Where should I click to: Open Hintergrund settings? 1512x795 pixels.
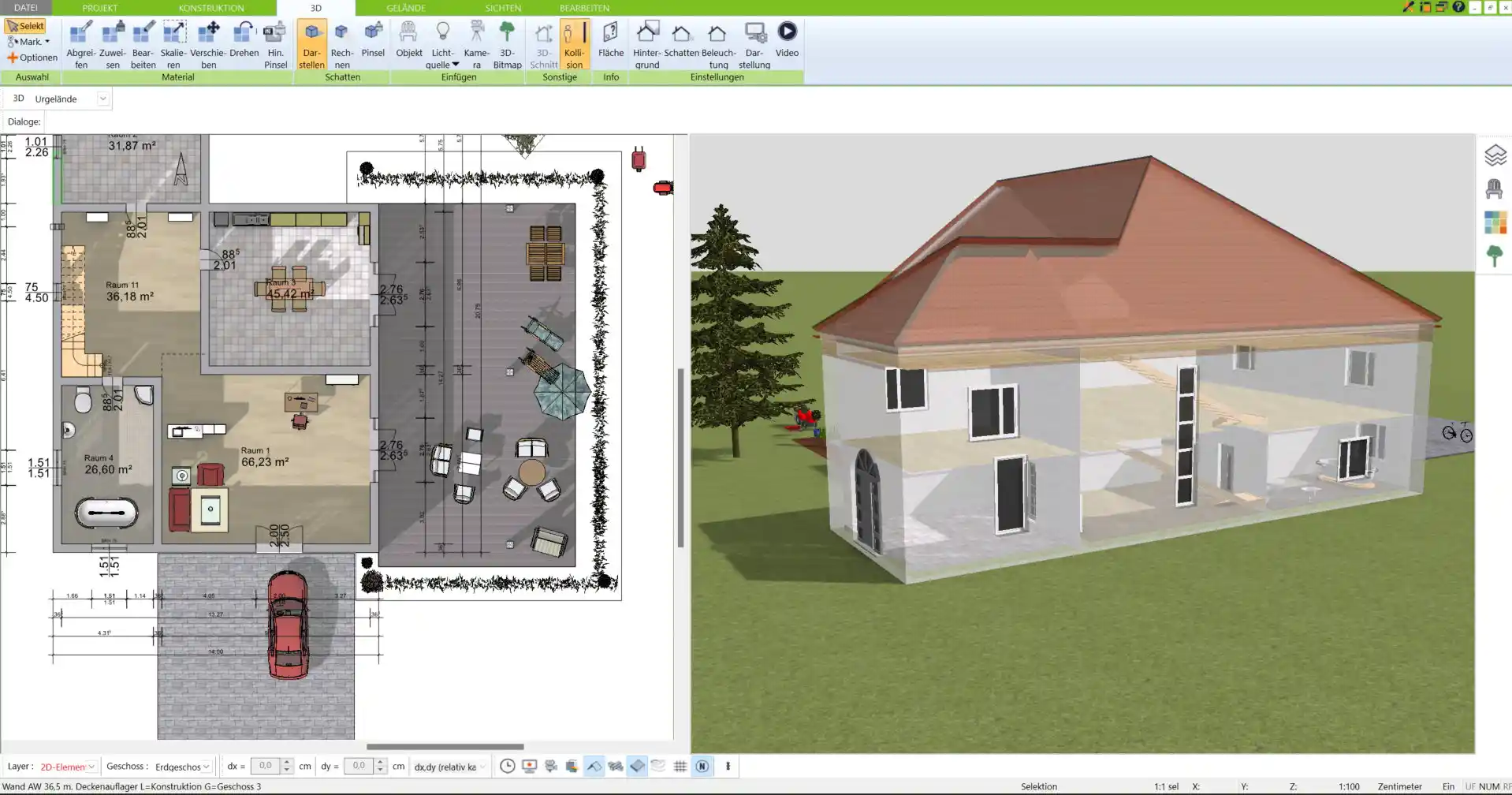tap(646, 45)
